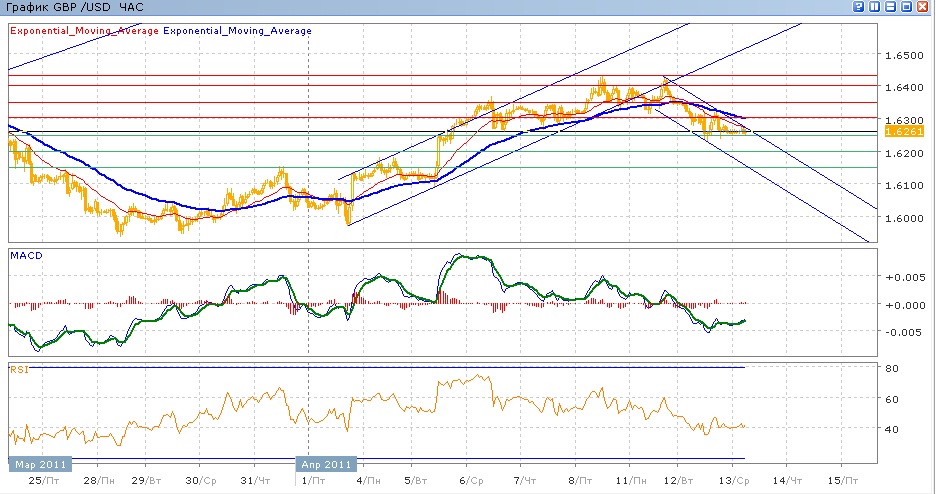The width and height of the screenshot is (936, 494).
Task: Select the 12/Вт date label
Action: point(678,480)
